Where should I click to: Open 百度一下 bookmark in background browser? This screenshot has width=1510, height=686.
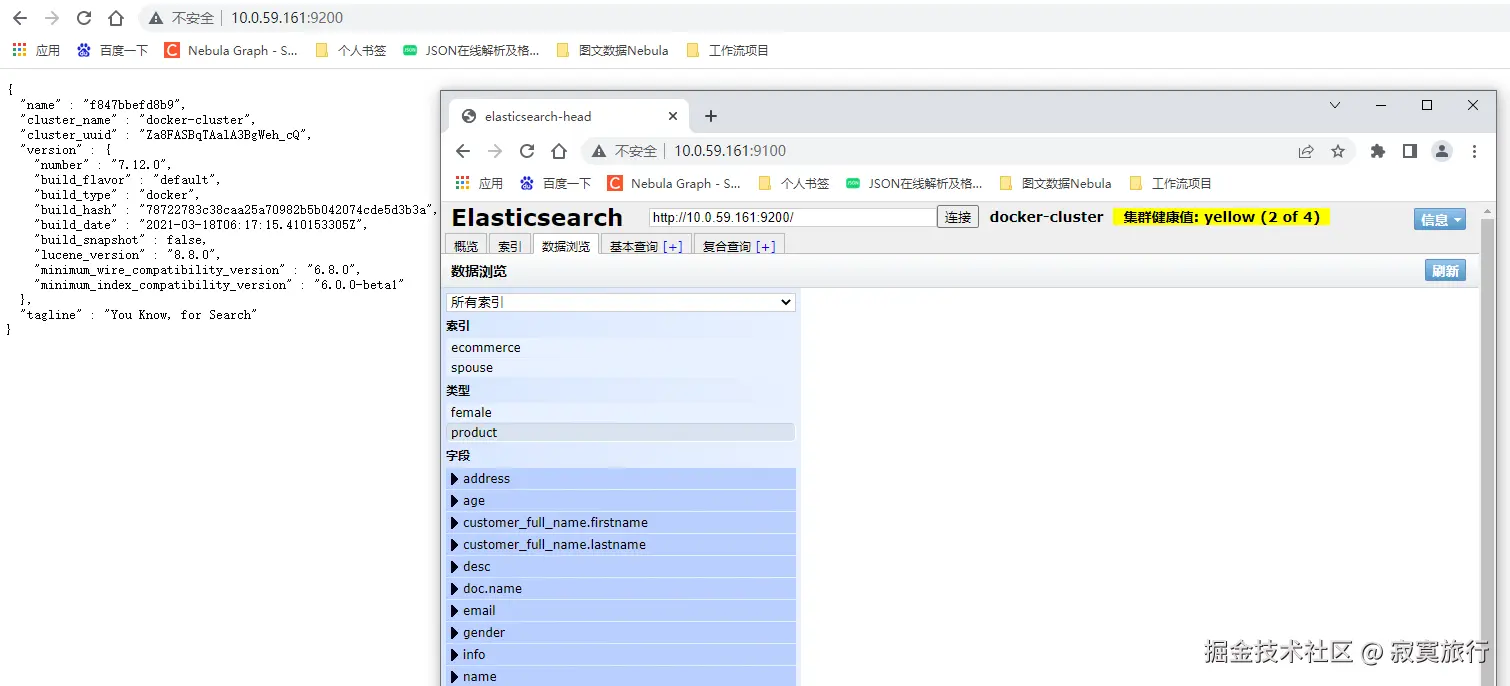point(112,50)
